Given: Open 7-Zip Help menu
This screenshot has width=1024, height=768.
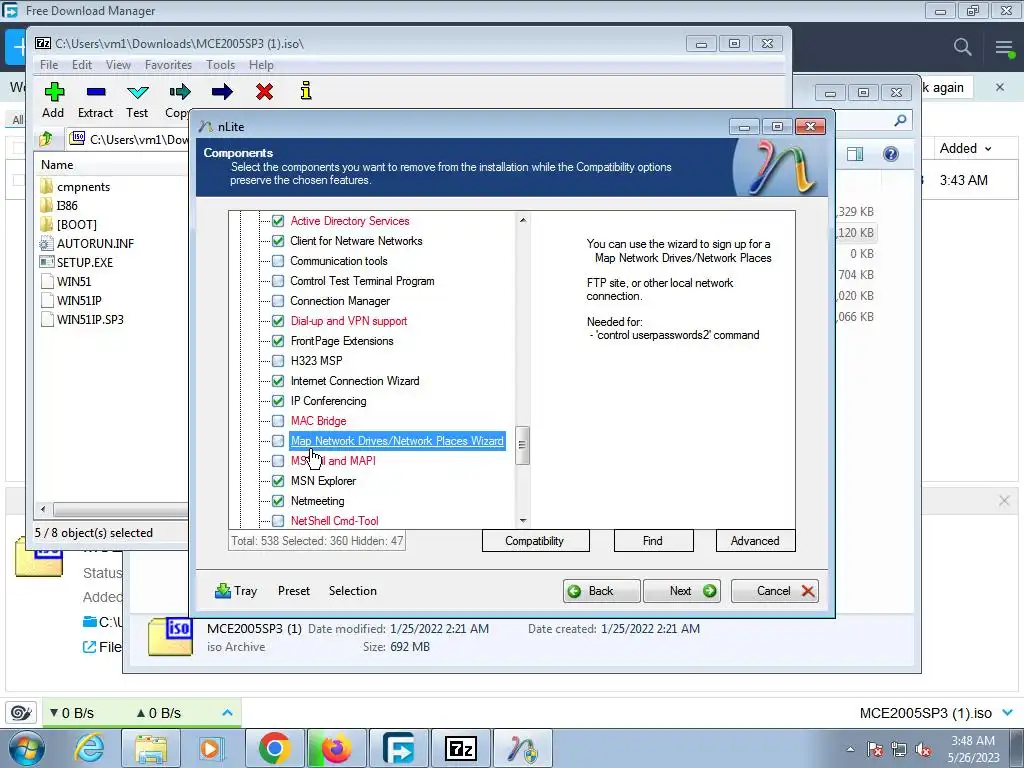Looking at the screenshot, I should 261,65.
